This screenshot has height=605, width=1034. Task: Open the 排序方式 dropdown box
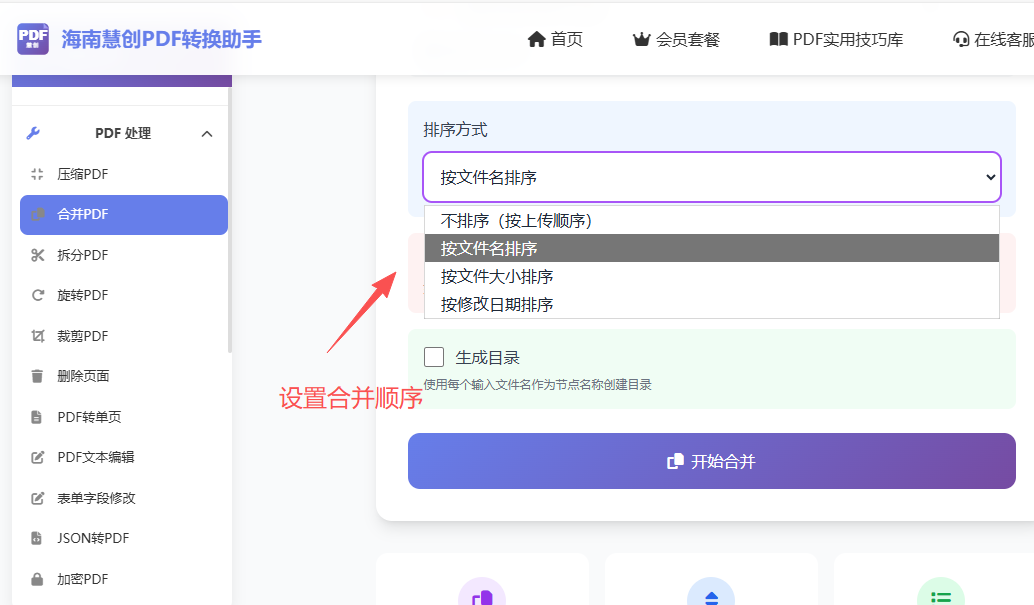pyautogui.click(x=712, y=177)
